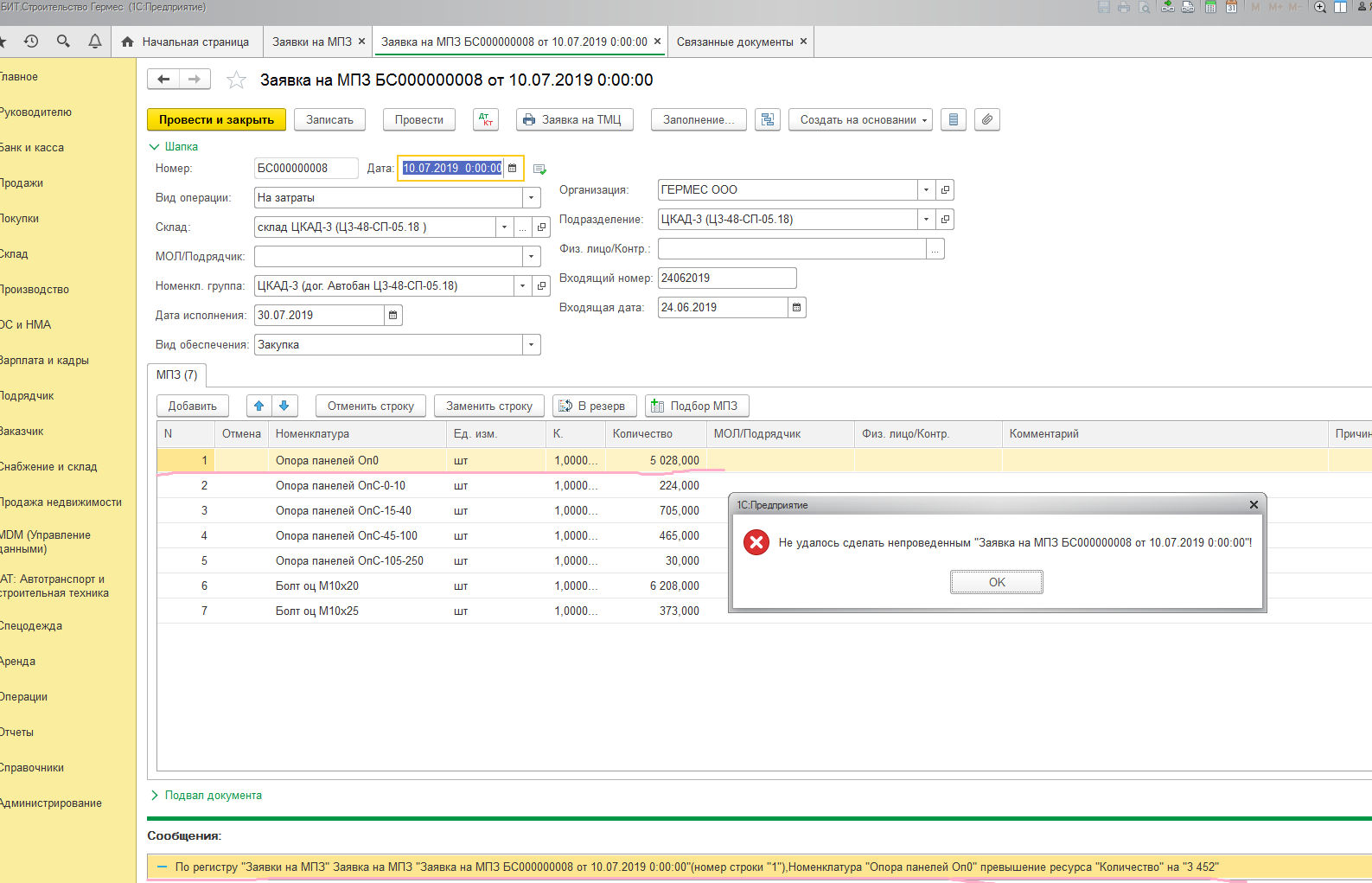Open the notifications bell icon

pos(95,41)
